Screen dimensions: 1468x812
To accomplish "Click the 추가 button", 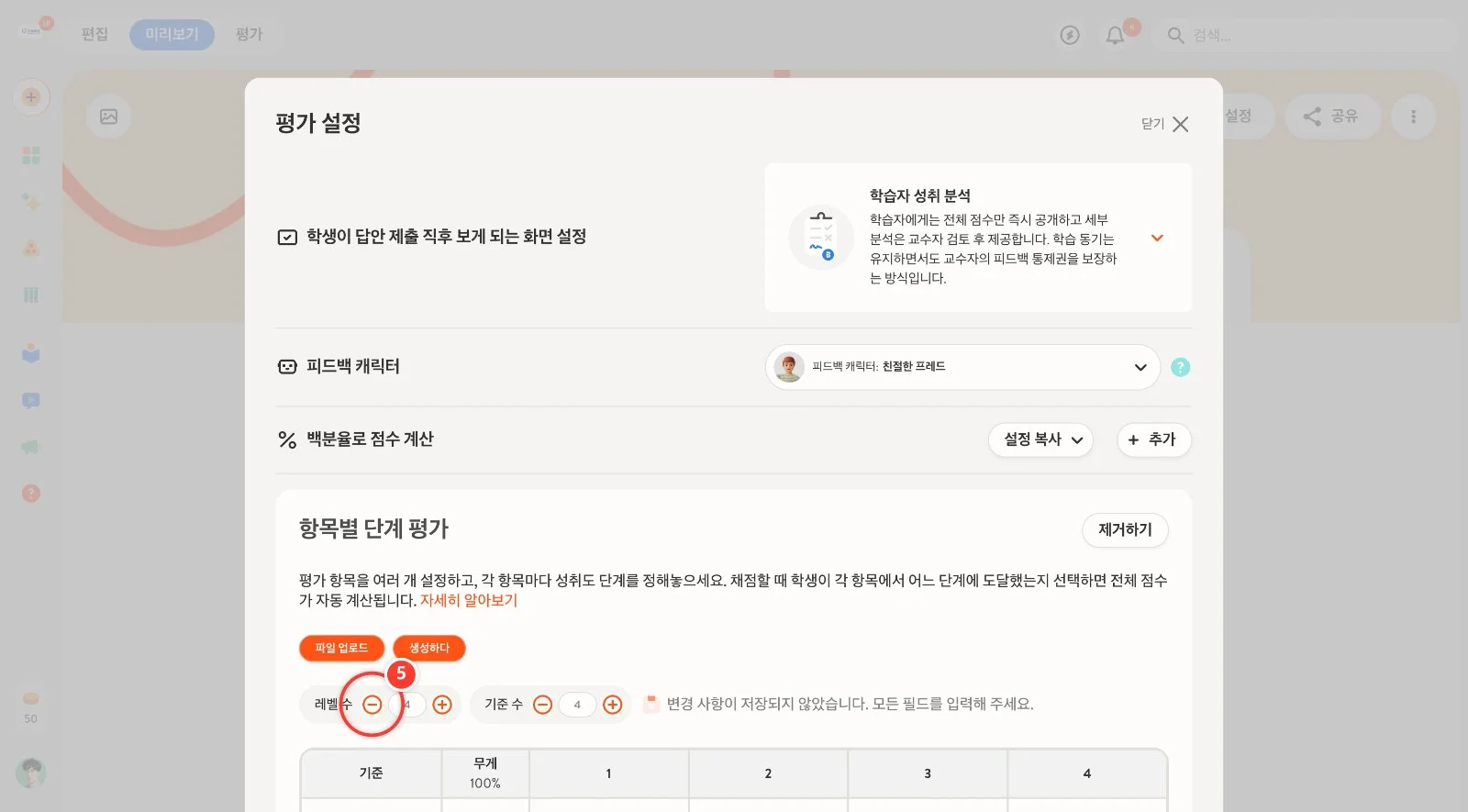I will [1153, 439].
